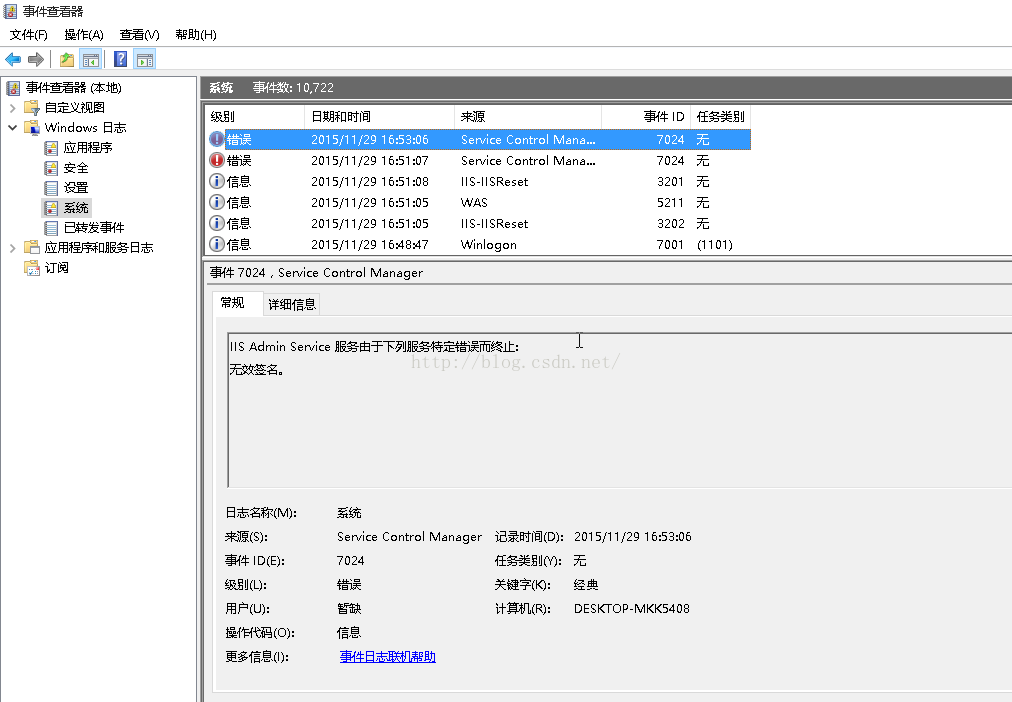The height and width of the screenshot is (702, 1012).
Task: Click the 来源 value Service Control Manager
Action: [x=409, y=537]
